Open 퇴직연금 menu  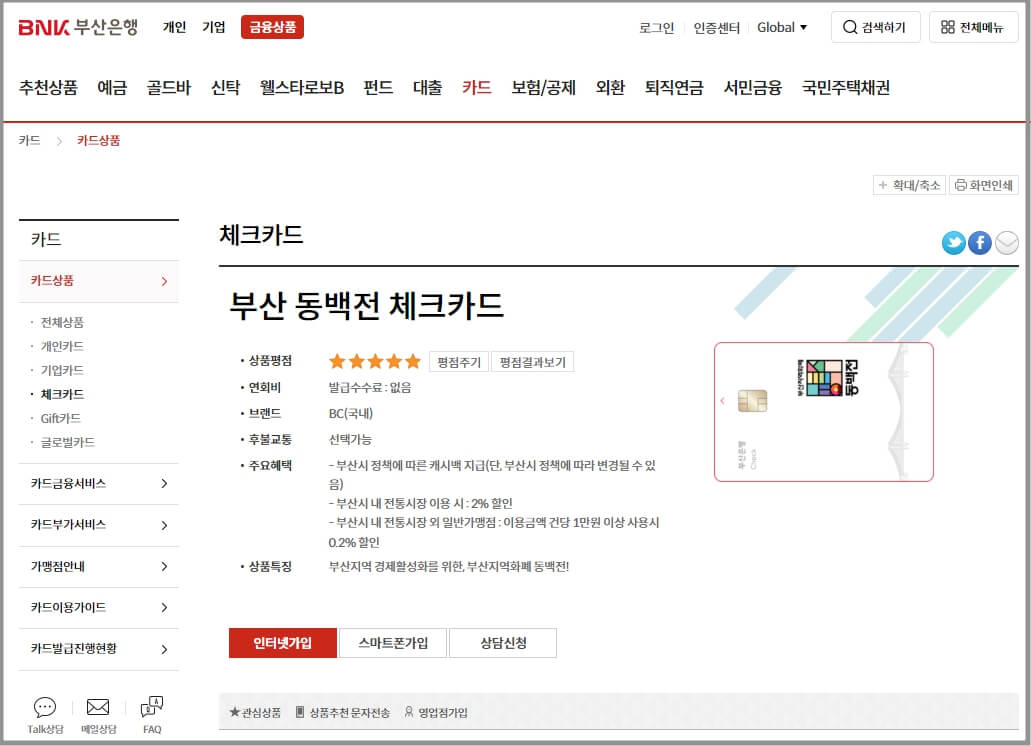[674, 87]
